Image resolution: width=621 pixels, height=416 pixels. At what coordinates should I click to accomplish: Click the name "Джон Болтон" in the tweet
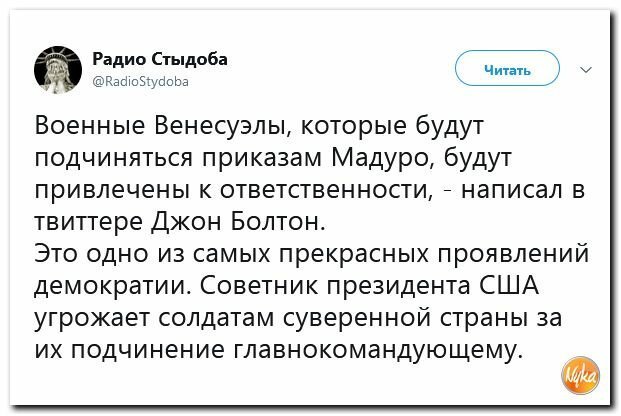(x=237, y=221)
